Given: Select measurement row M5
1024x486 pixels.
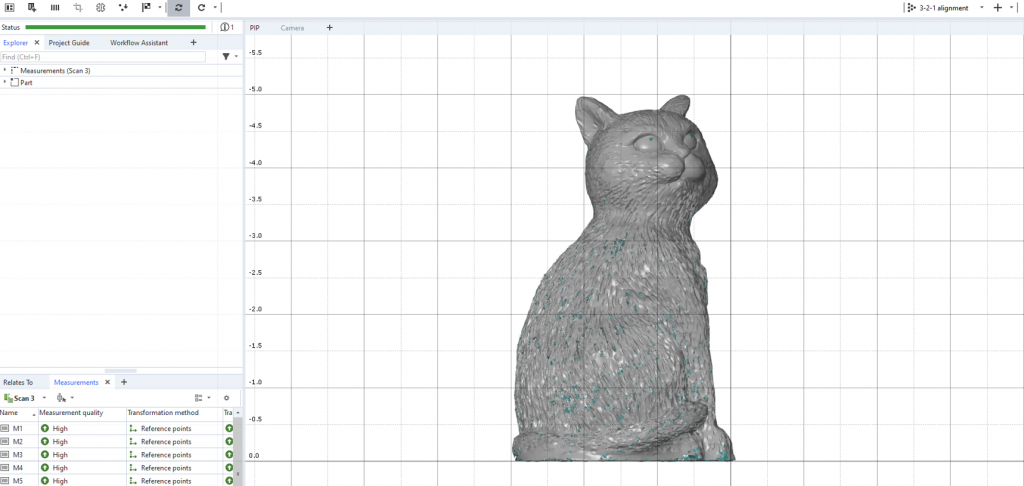Looking at the screenshot, I should [118, 481].
